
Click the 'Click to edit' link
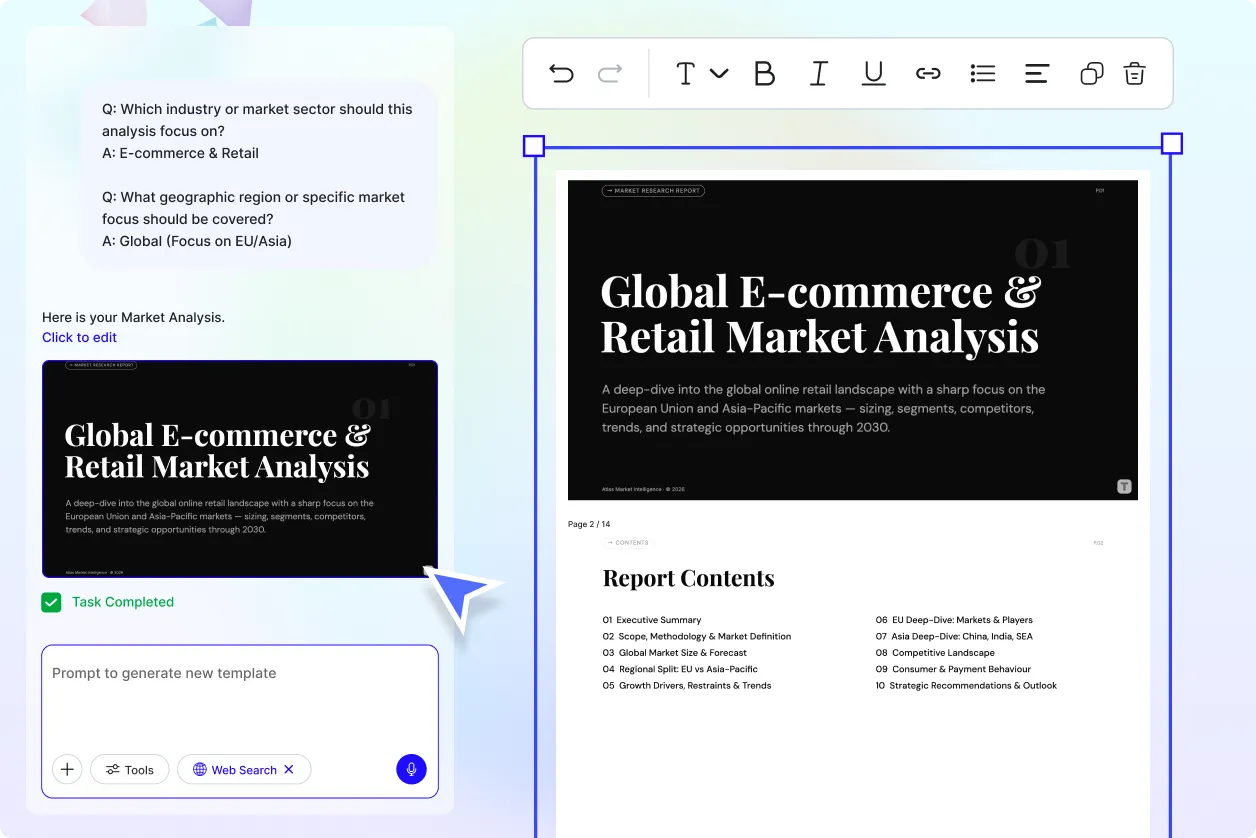point(80,337)
